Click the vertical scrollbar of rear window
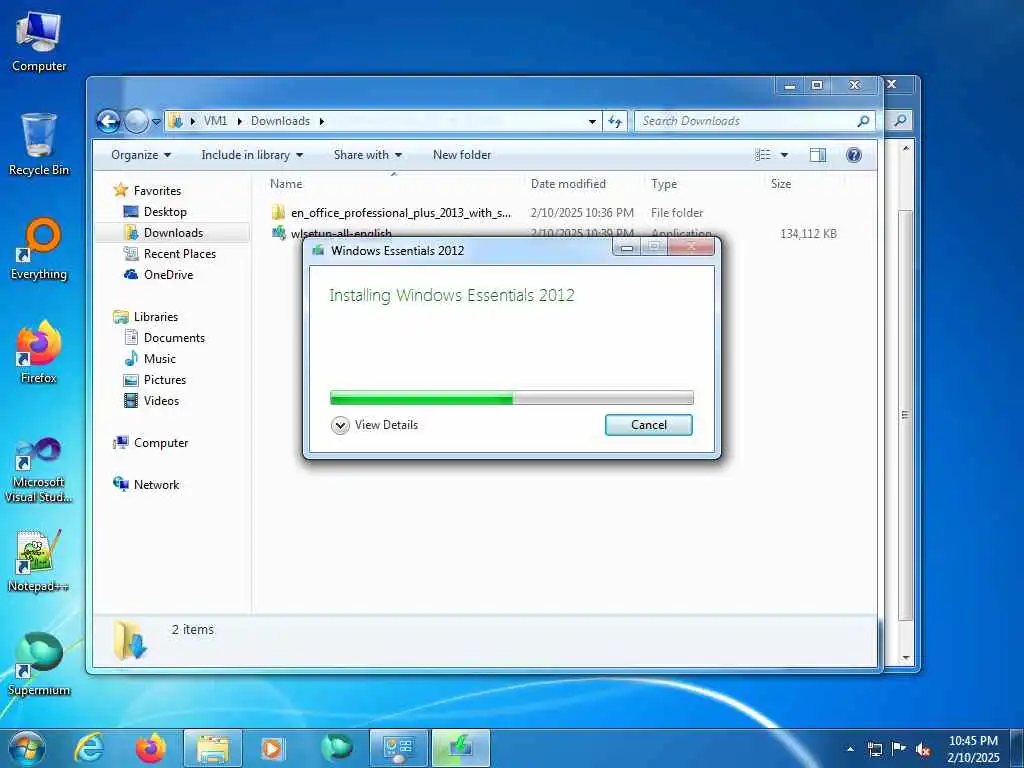The image size is (1024, 768). click(x=905, y=415)
